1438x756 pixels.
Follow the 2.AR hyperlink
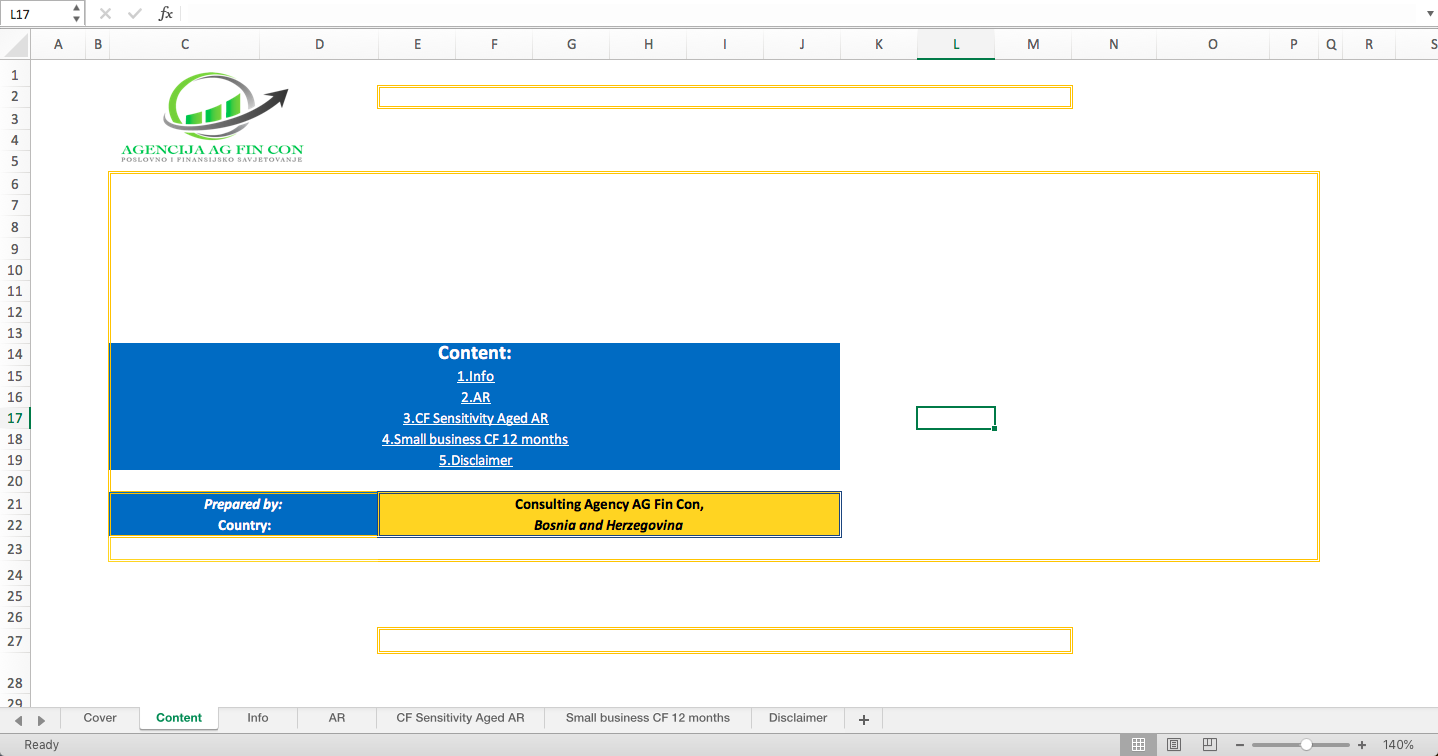pyautogui.click(x=475, y=397)
